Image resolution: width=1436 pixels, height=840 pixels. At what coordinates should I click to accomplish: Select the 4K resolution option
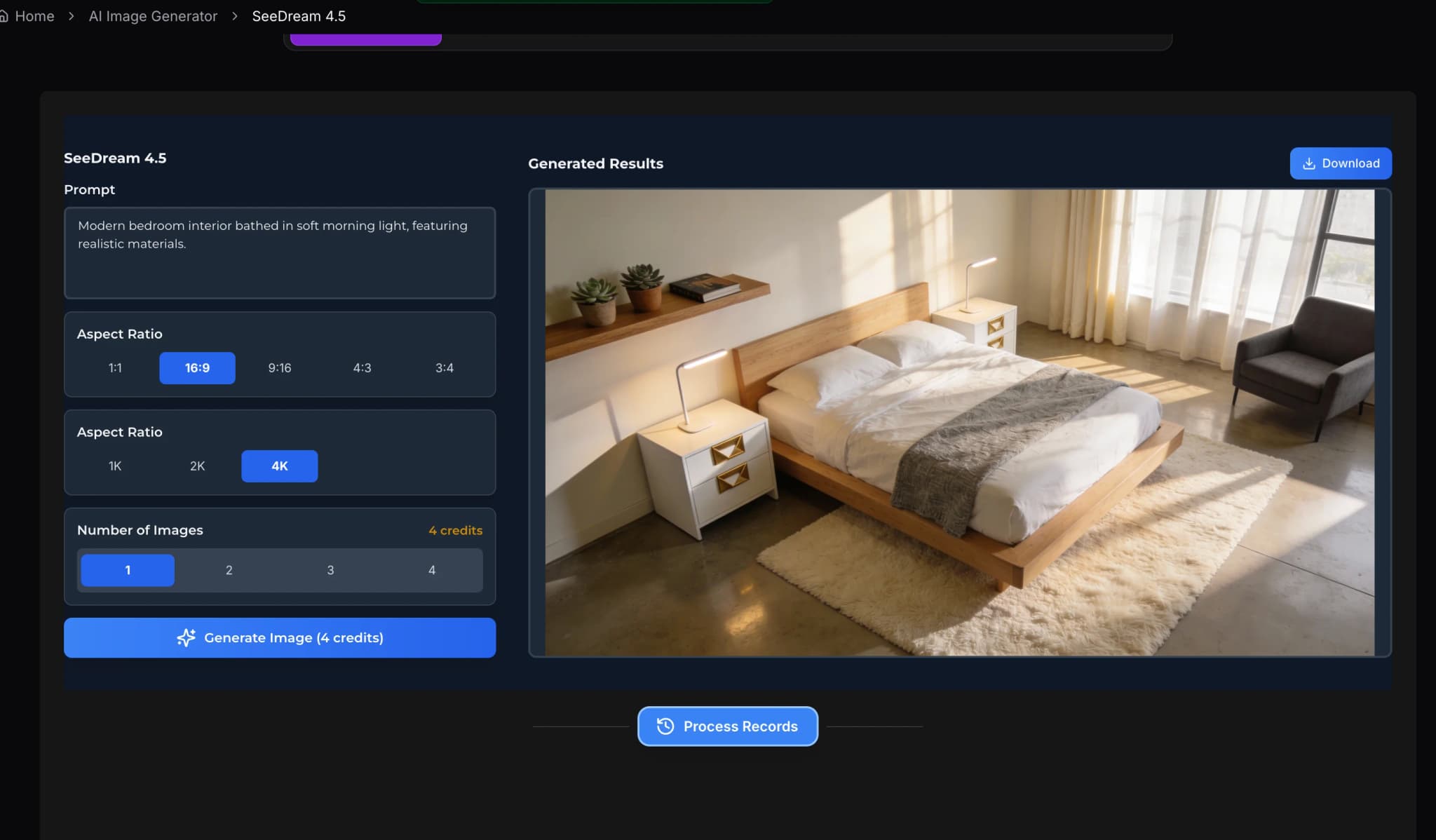279,466
